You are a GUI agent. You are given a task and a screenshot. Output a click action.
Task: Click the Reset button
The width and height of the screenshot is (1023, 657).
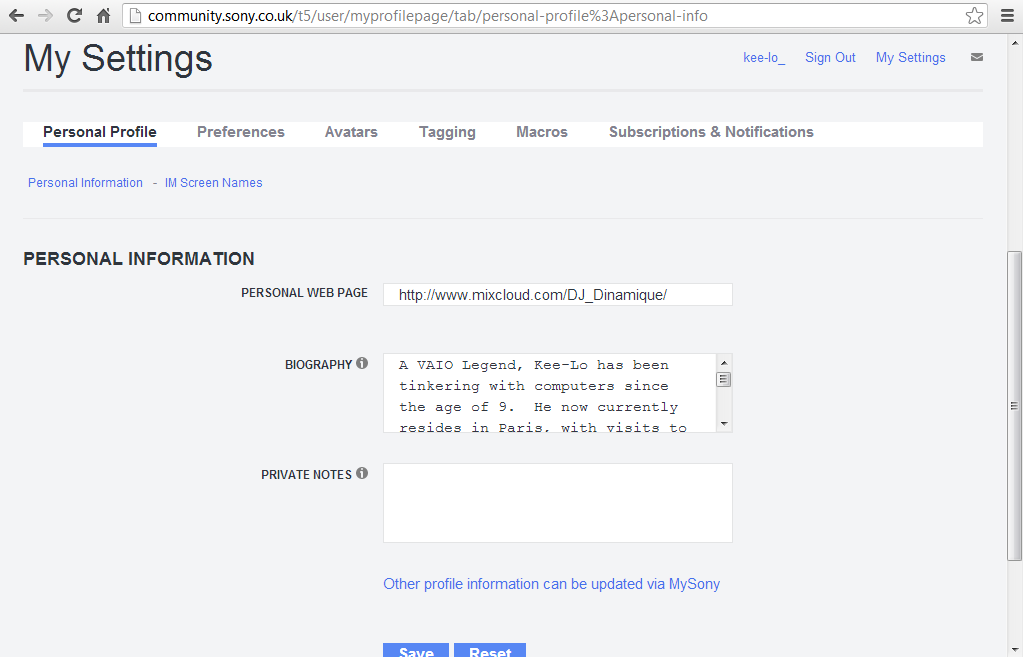(x=490, y=651)
